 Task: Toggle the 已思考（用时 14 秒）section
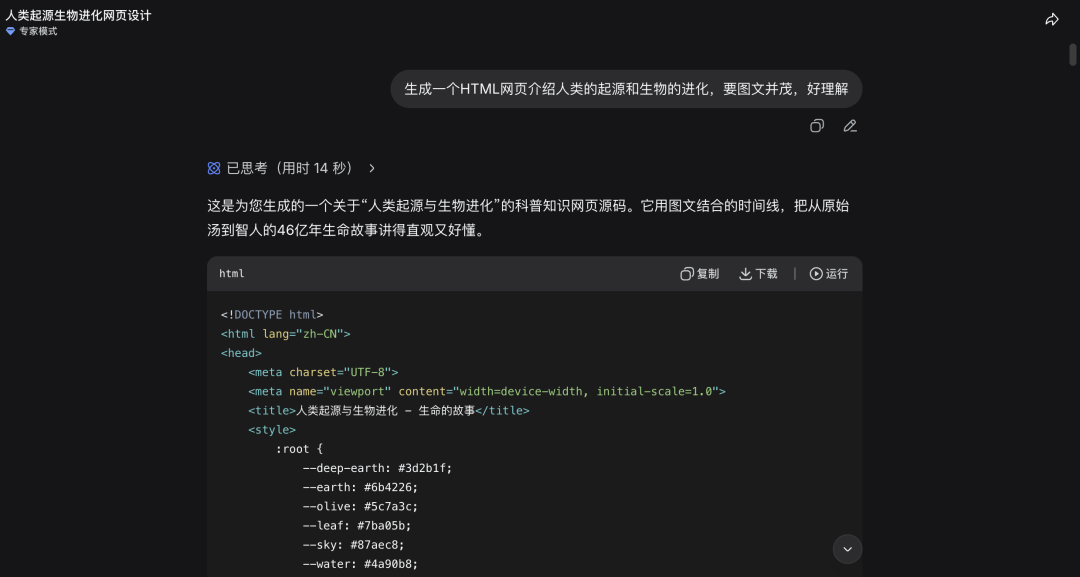[x=290, y=168]
